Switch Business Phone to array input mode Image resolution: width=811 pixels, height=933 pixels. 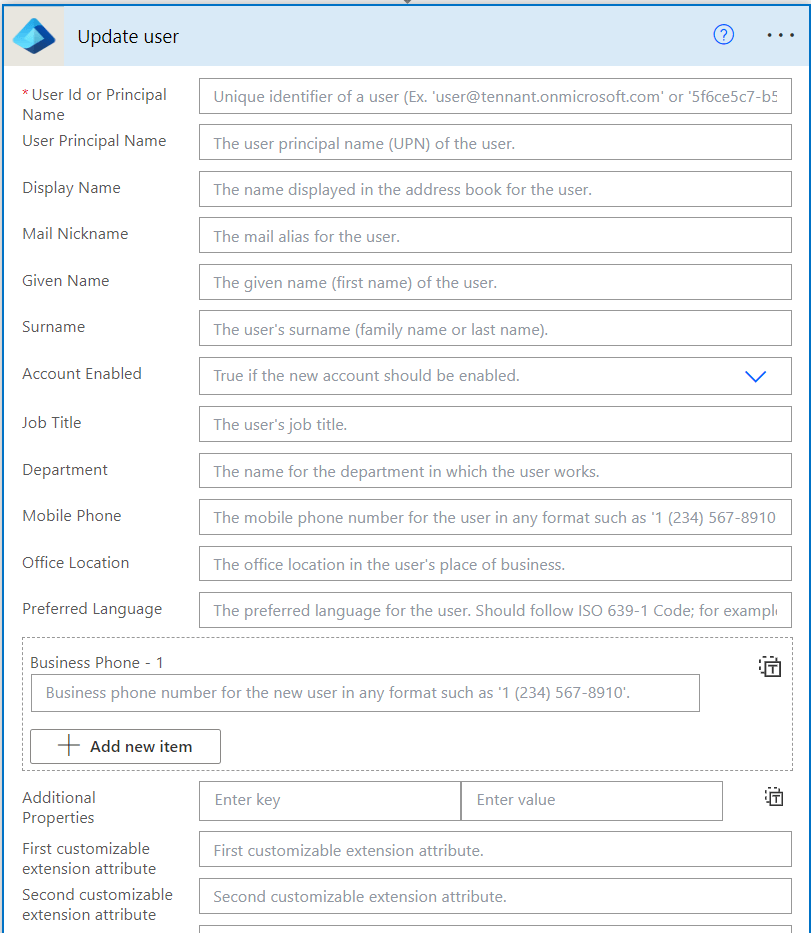coord(769,667)
